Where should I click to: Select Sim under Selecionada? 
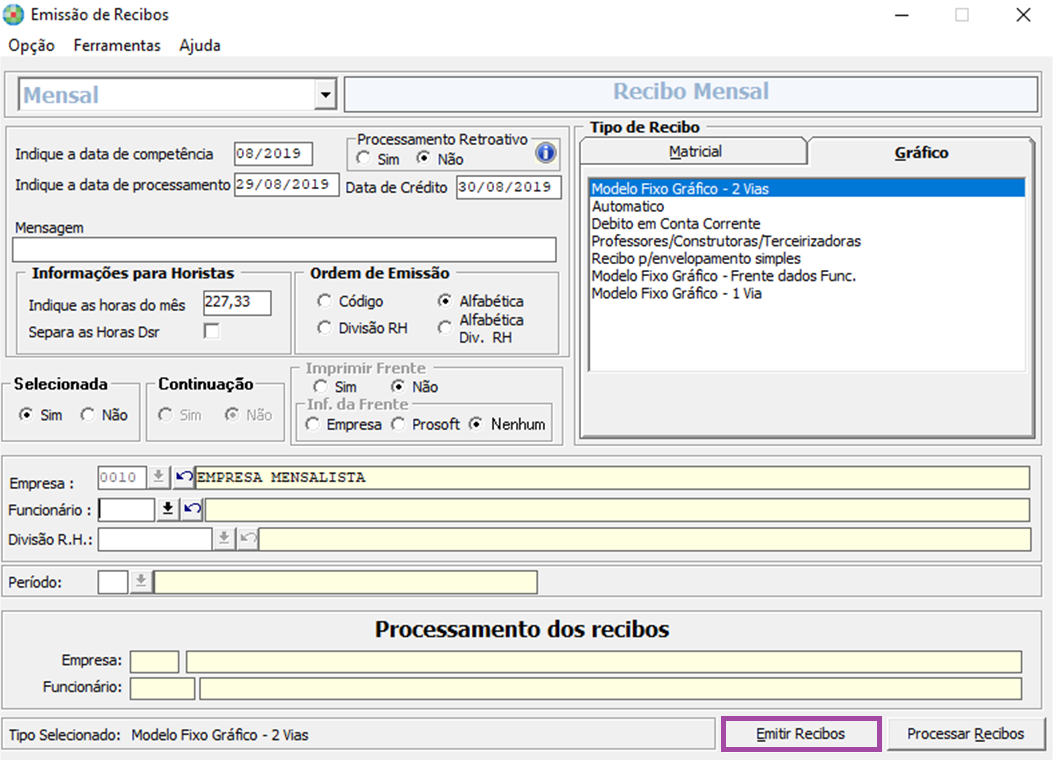tap(26, 415)
